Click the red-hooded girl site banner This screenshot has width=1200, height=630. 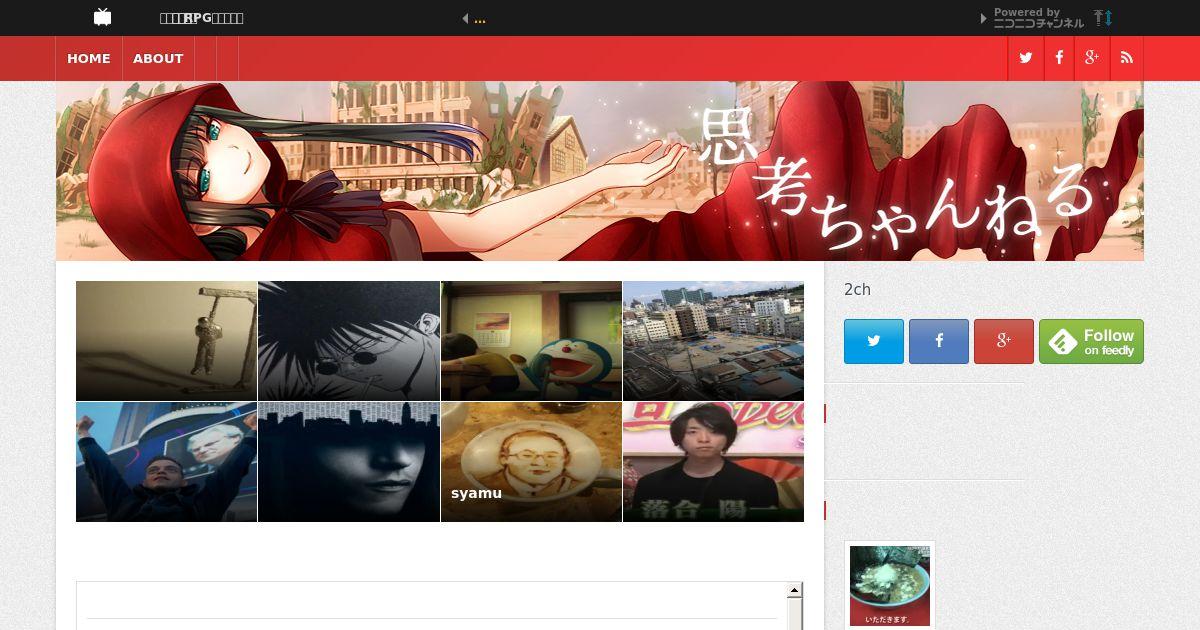pyautogui.click(x=600, y=171)
